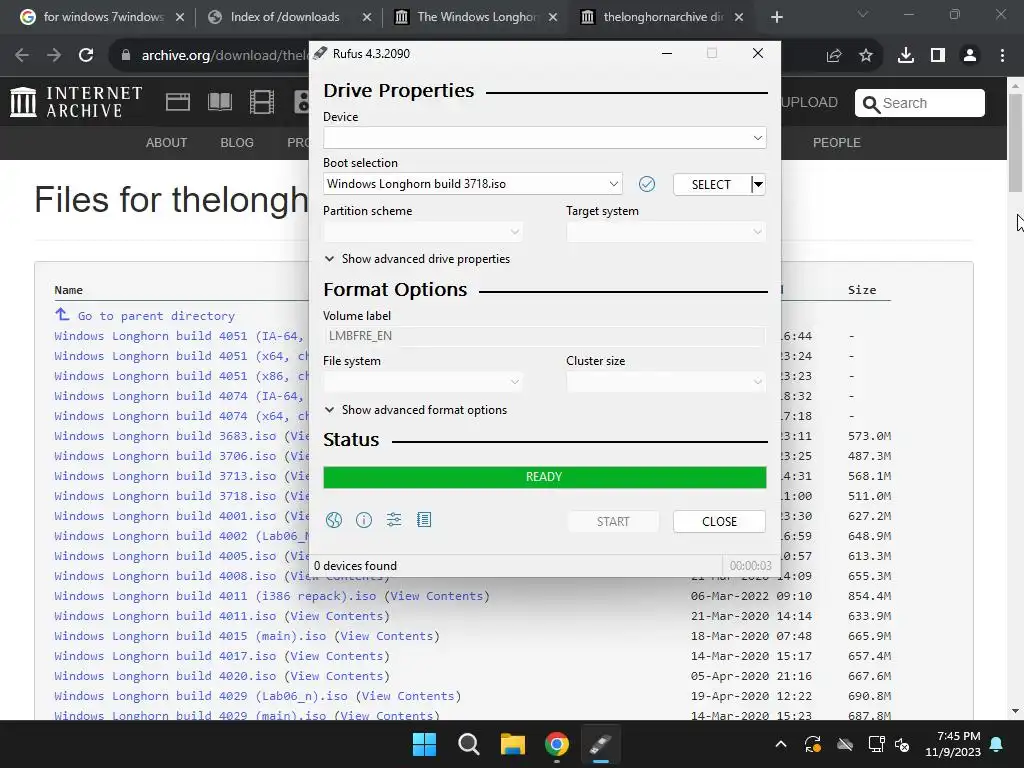Switch to thelonghornarchive directory tab

[662, 17]
